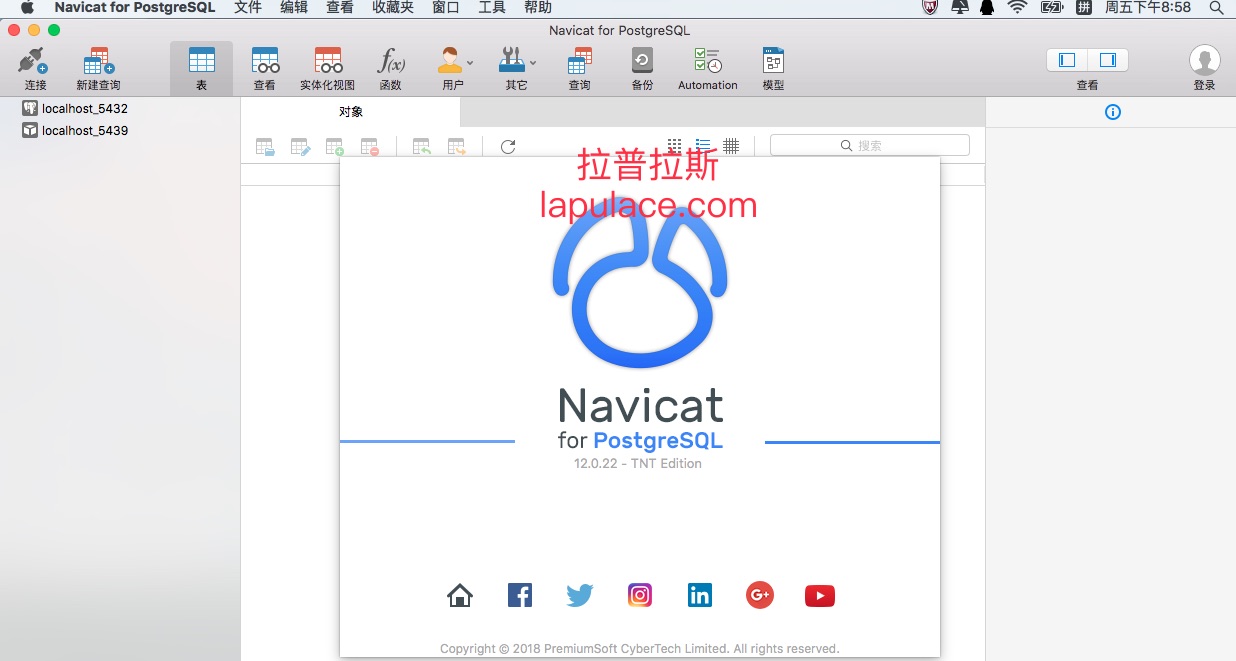The image size is (1236, 661).
Task: Click the QQ penguin menu bar icon
Action: pos(987,8)
